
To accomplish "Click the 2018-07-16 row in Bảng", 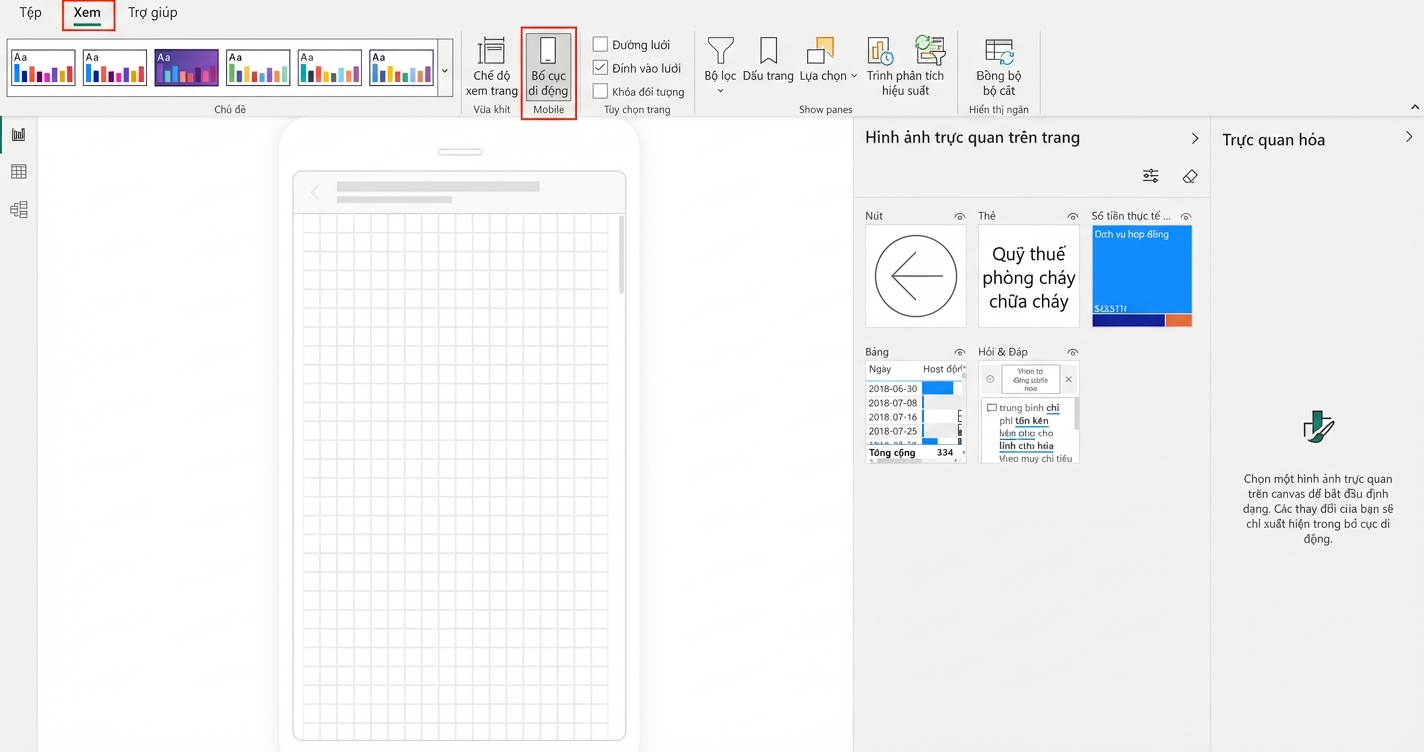I will point(914,417).
